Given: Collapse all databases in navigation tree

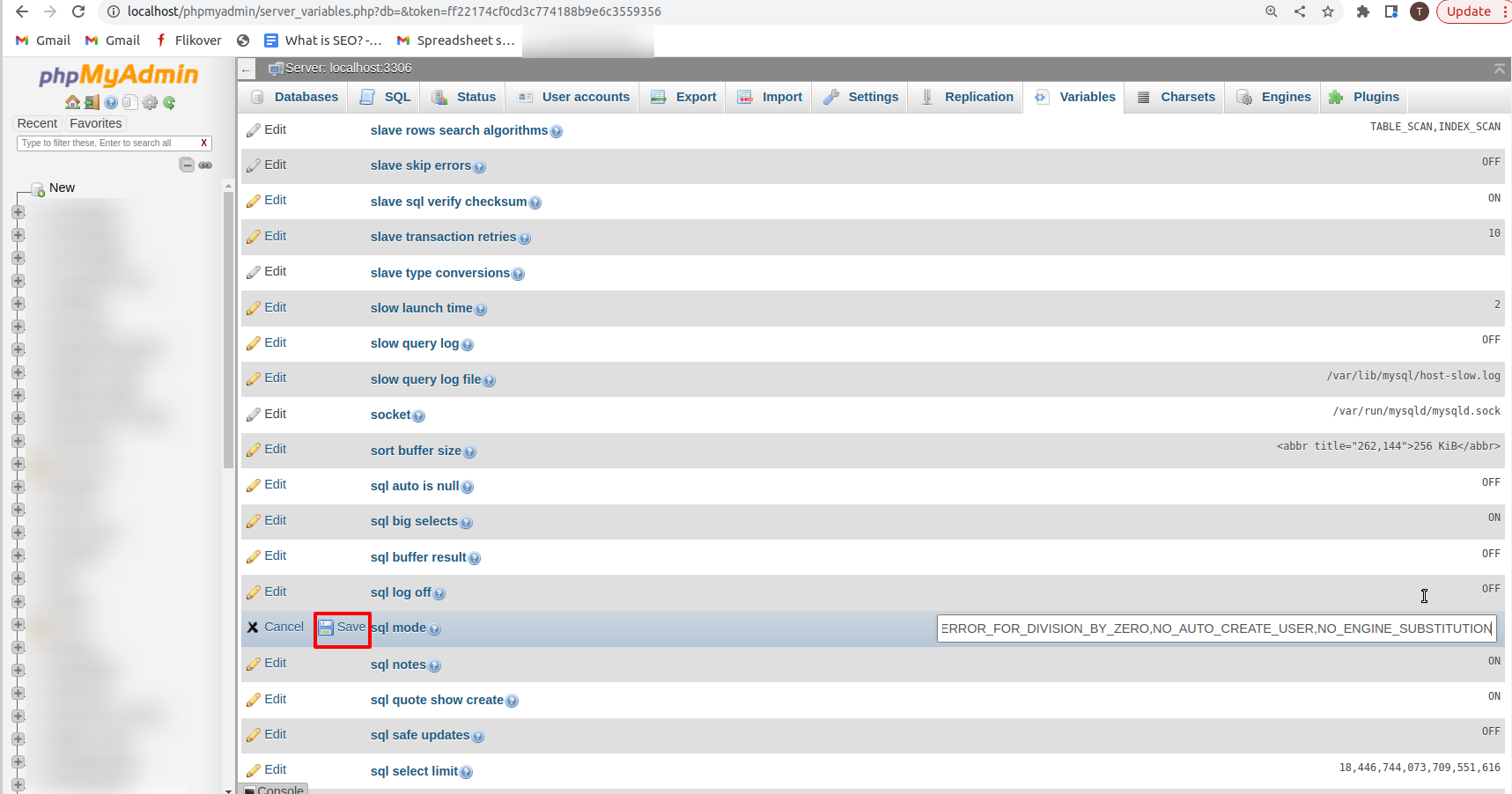Looking at the screenshot, I should point(187,165).
